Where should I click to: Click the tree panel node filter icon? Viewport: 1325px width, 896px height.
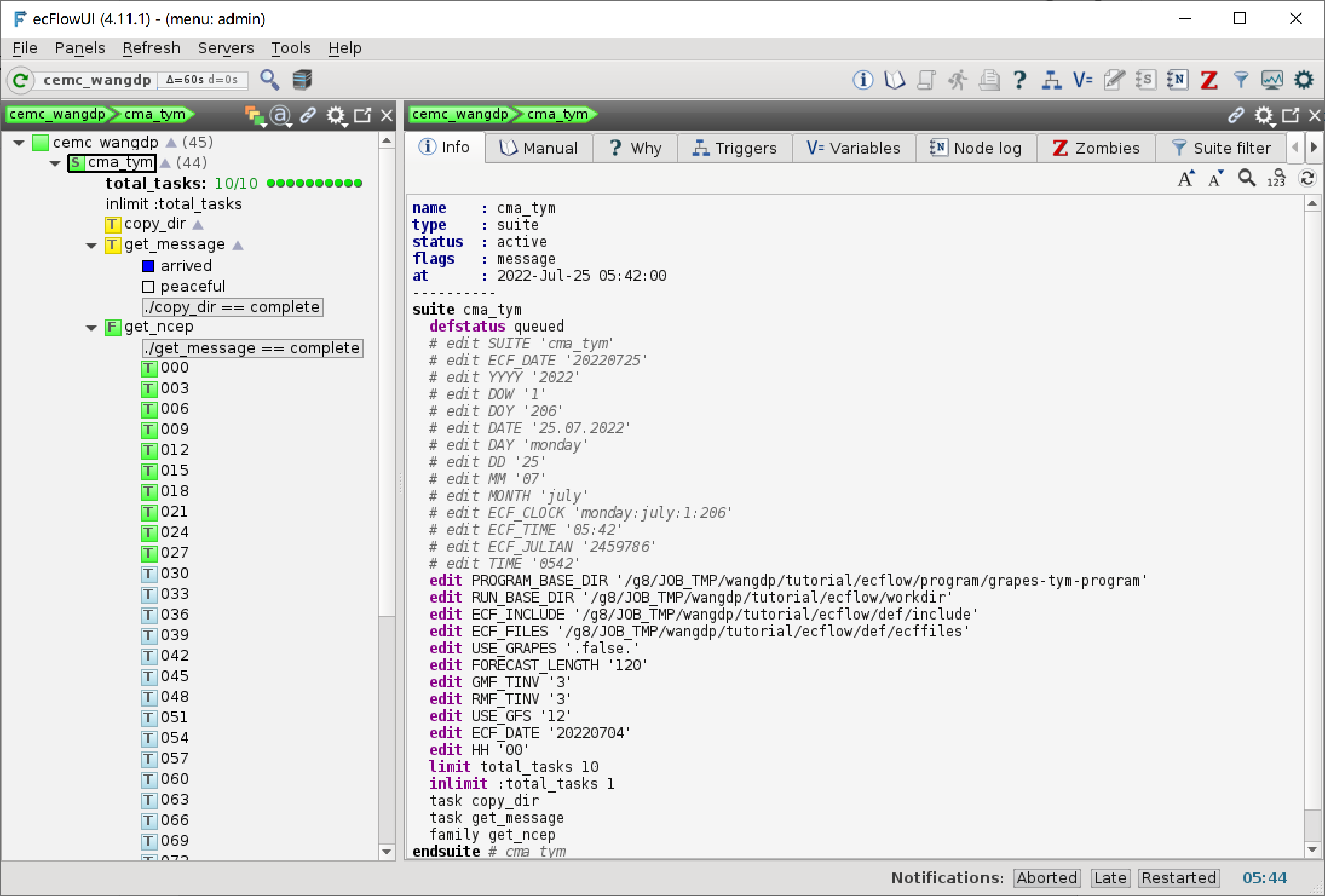(255, 115)
